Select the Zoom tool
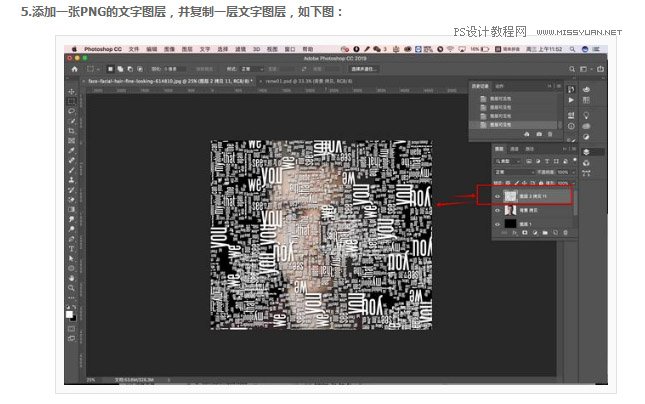 pos(72,288)
